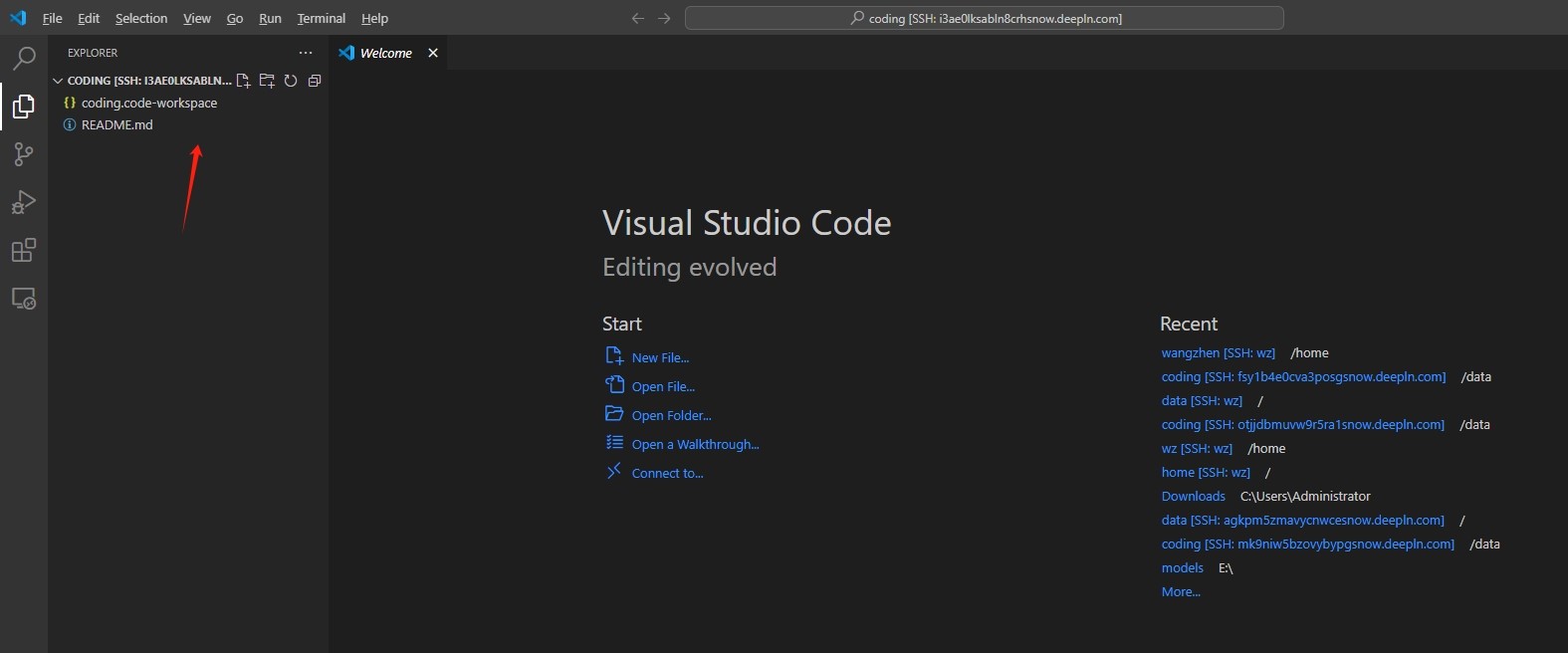Open recent models folder
The height and width of the screenshot is (653, 1568).
[1182, 567]
